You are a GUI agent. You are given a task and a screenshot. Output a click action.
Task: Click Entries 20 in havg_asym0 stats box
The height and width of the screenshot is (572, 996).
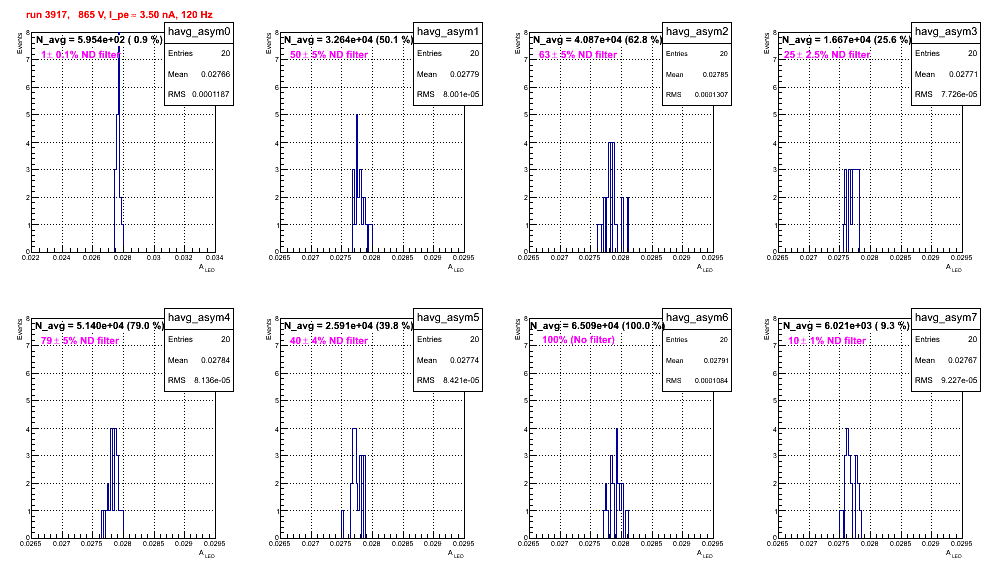[199, 53]
